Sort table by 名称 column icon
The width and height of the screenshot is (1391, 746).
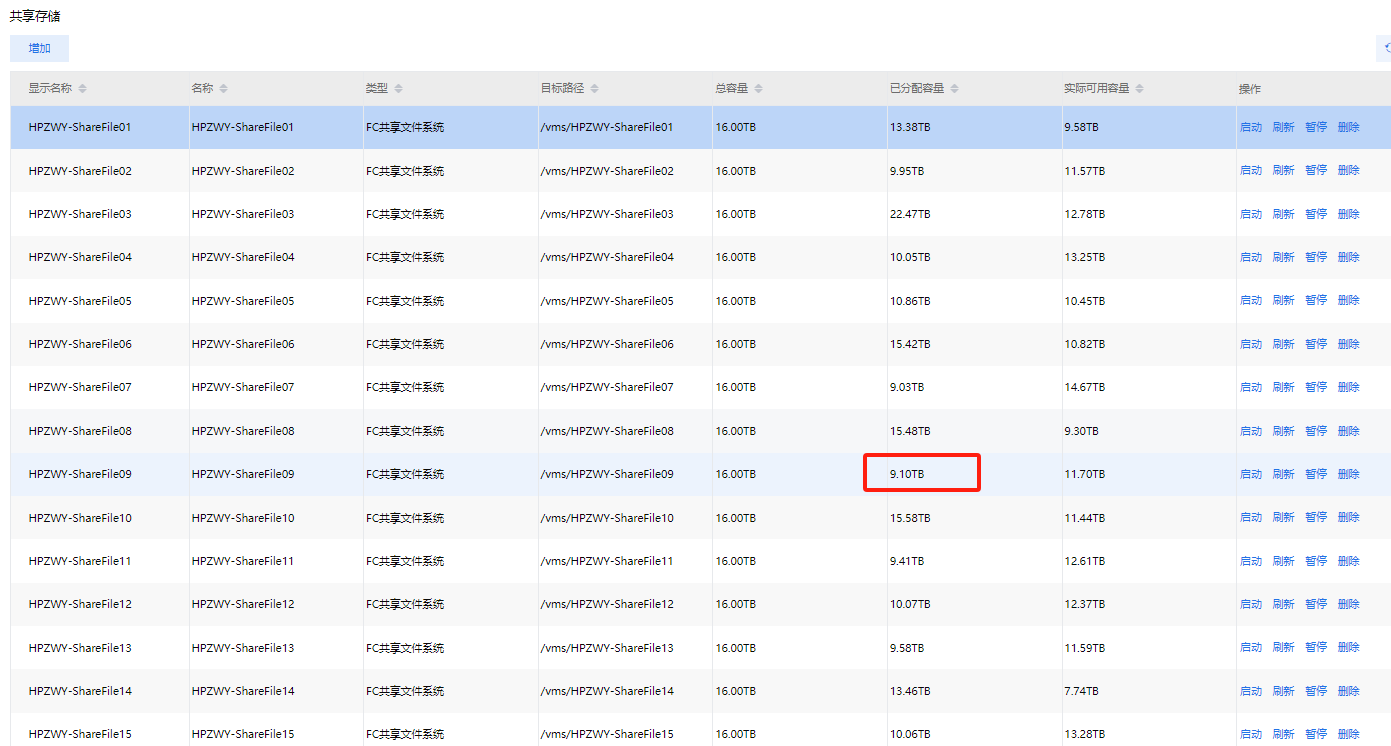click(x=223, y=89)
